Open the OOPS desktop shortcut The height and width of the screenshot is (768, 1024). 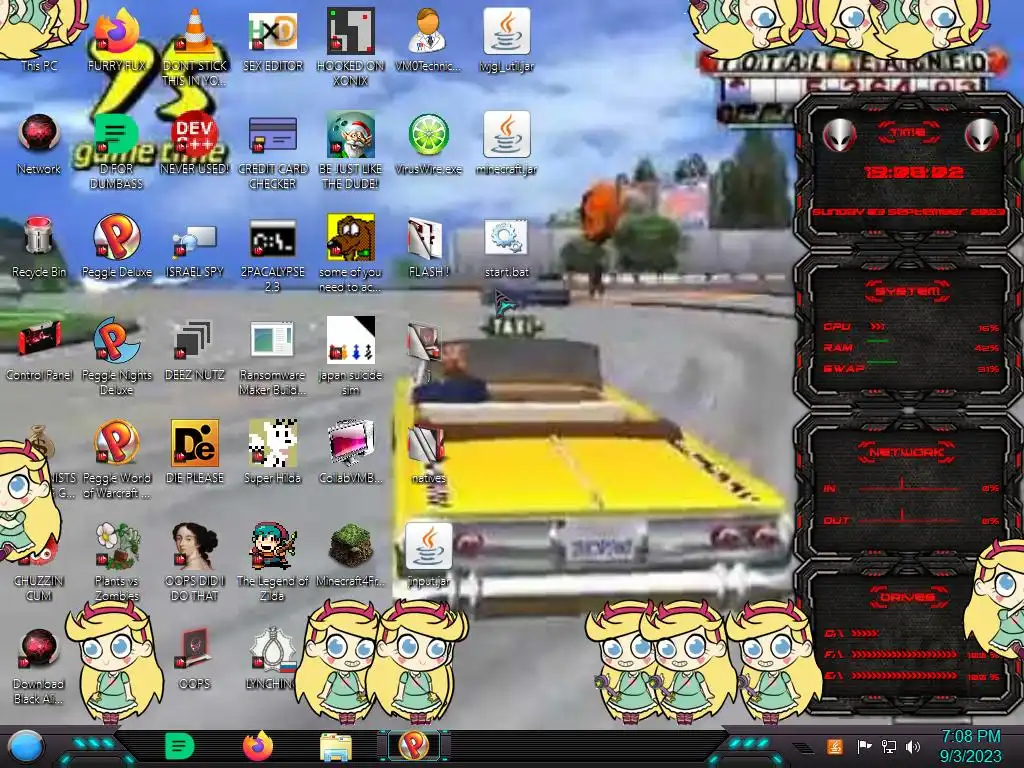pos(194,658)
